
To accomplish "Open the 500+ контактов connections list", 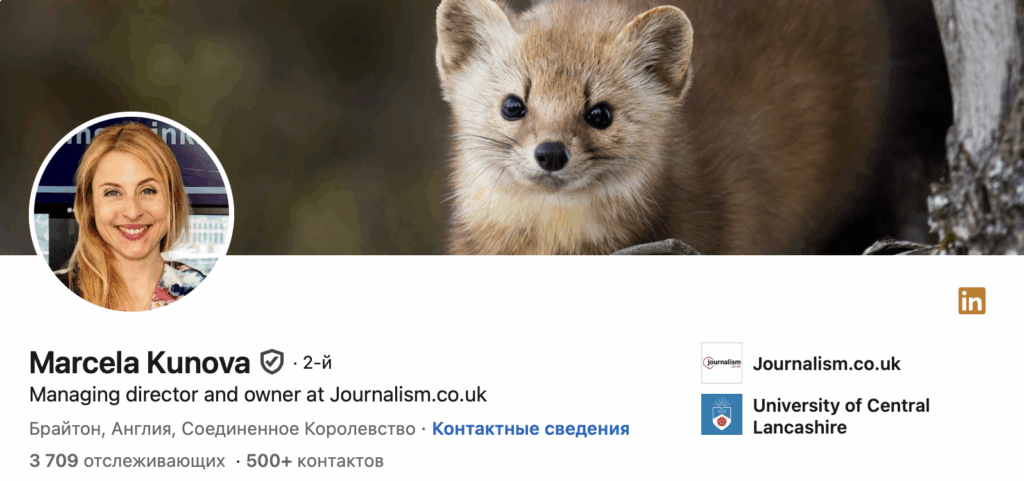I will (315, 461).
